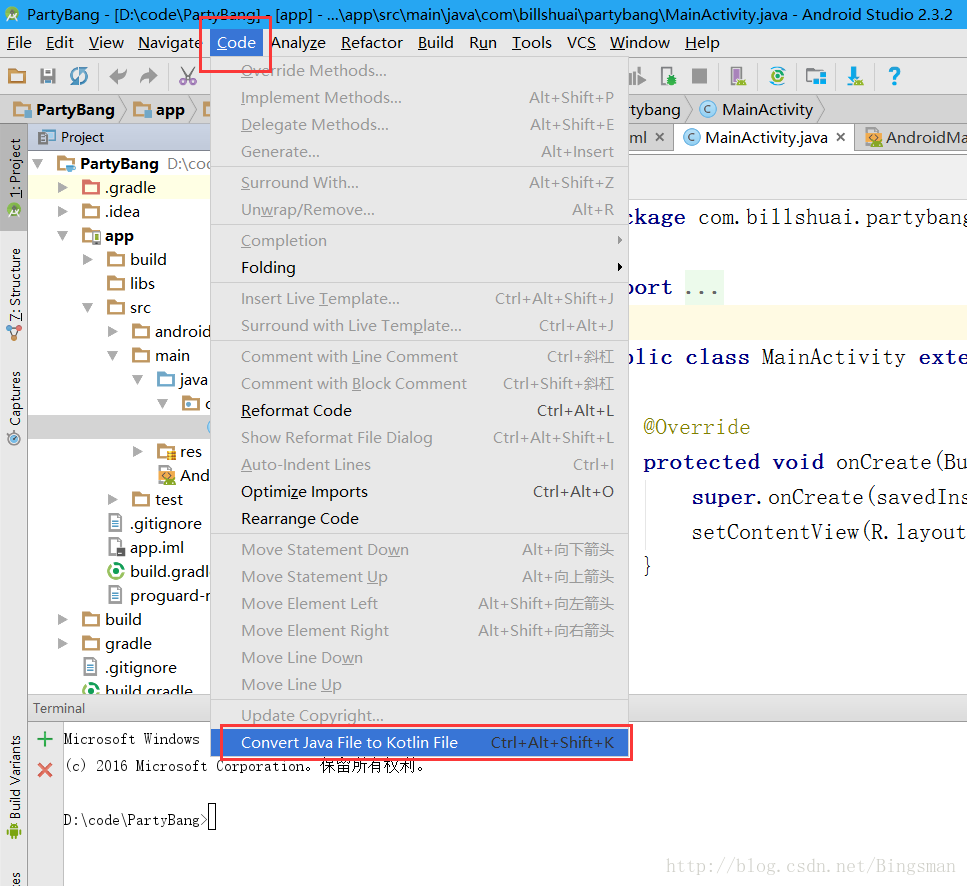The image size is (967, 886).
Task: Open the VCS menu
Action: click(581, 43)
